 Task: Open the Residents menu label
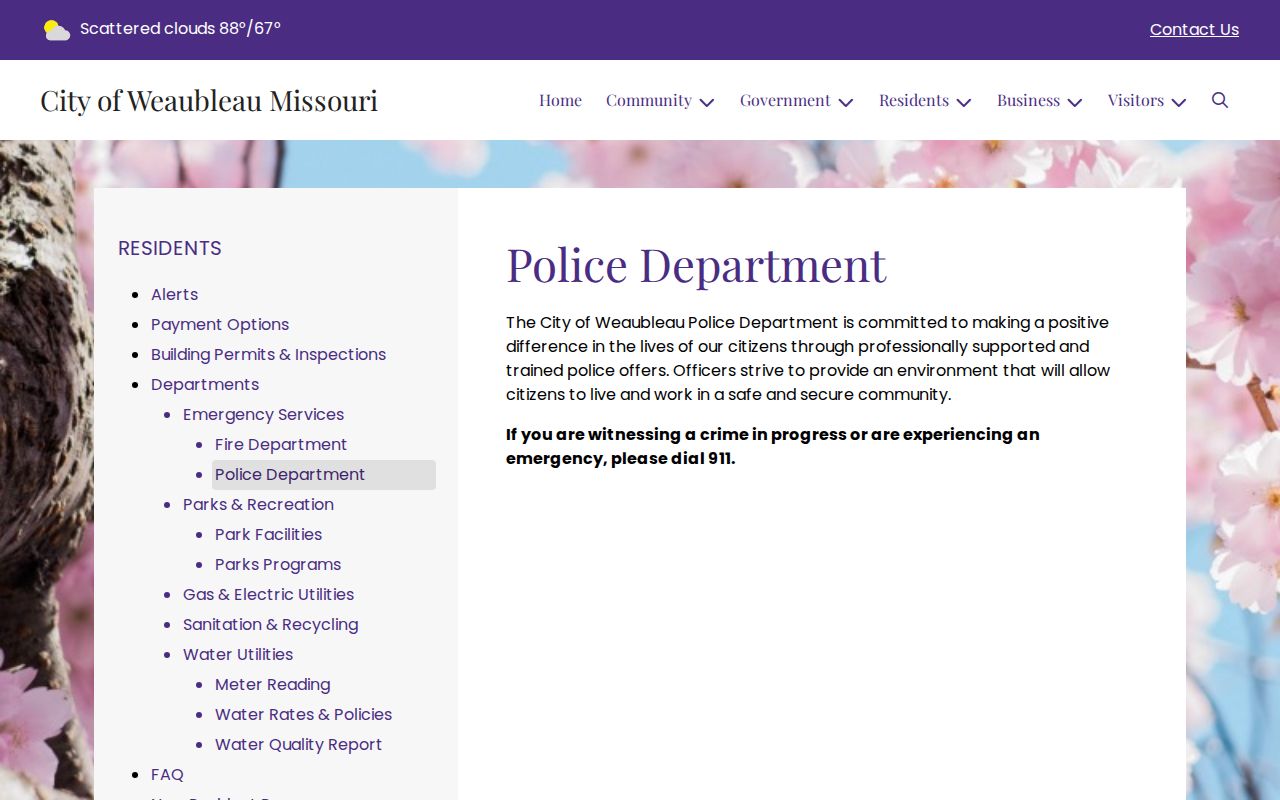(914, 100)
